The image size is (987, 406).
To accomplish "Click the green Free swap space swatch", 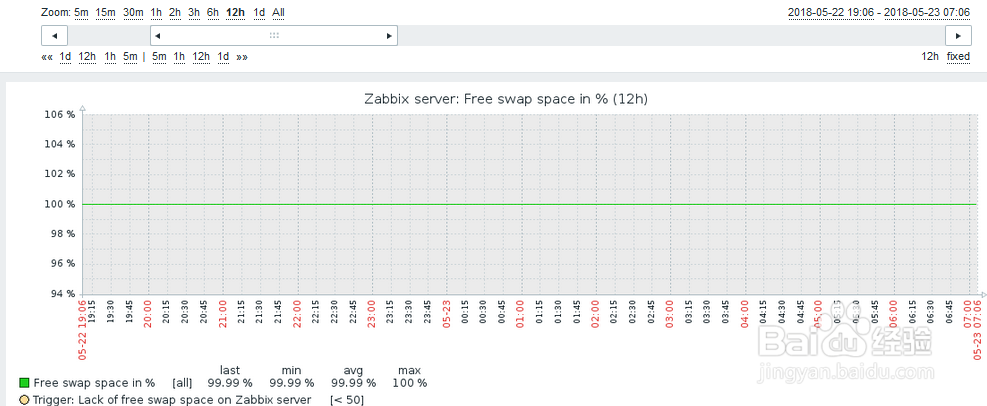I will 24,383.
